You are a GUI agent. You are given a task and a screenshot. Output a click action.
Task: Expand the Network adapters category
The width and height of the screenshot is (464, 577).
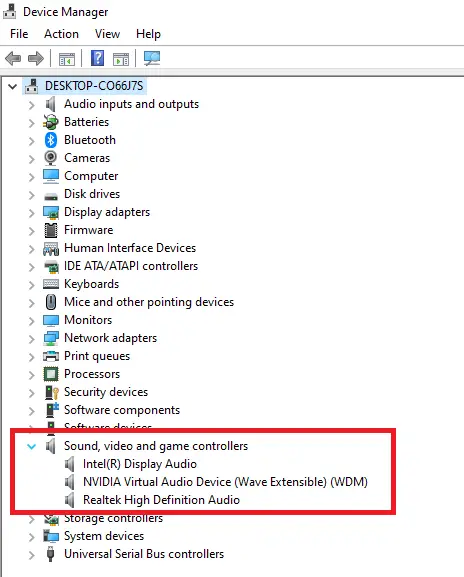coord(32,338)
